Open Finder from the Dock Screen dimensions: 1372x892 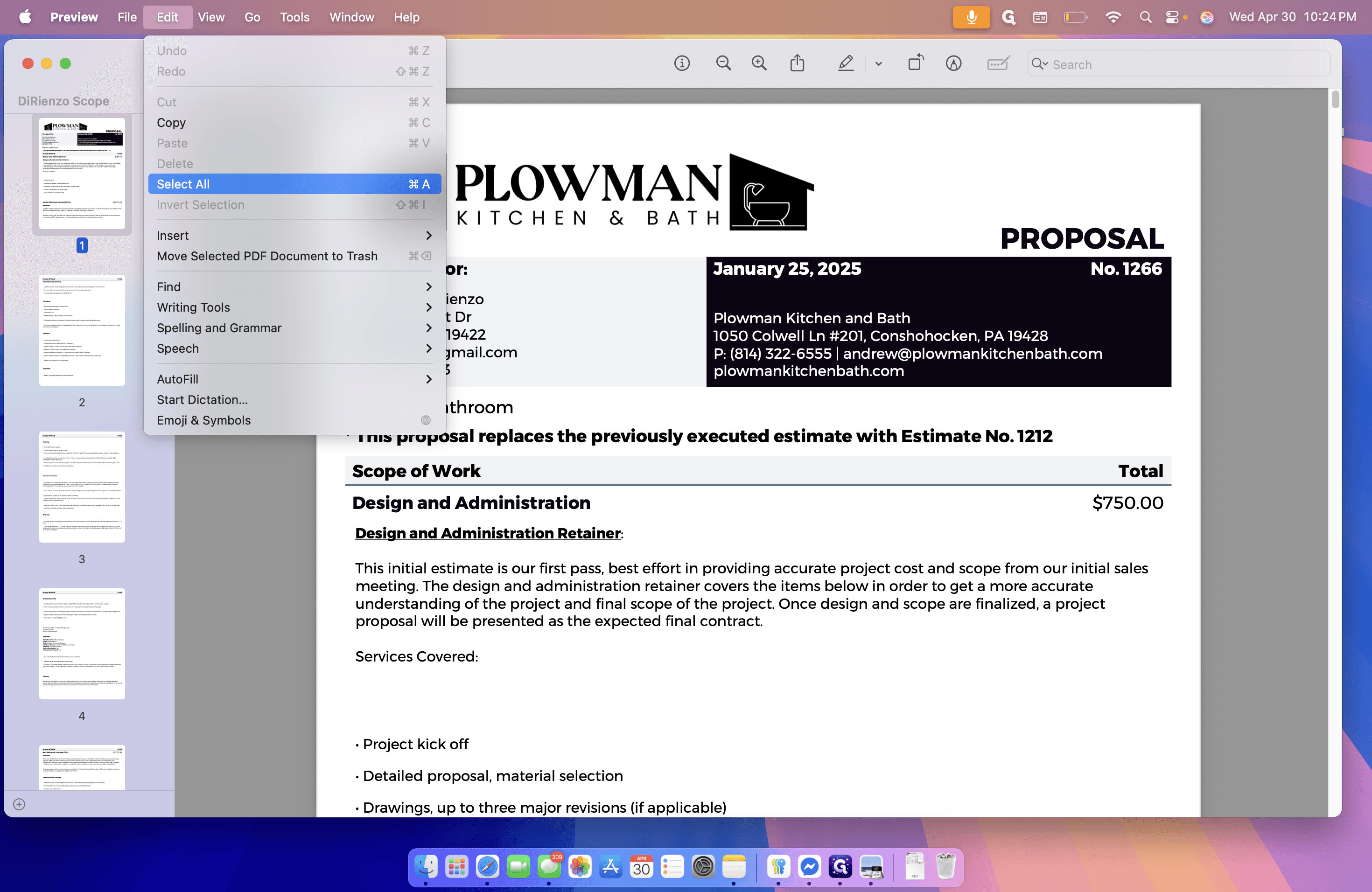[x=426, y=866]
